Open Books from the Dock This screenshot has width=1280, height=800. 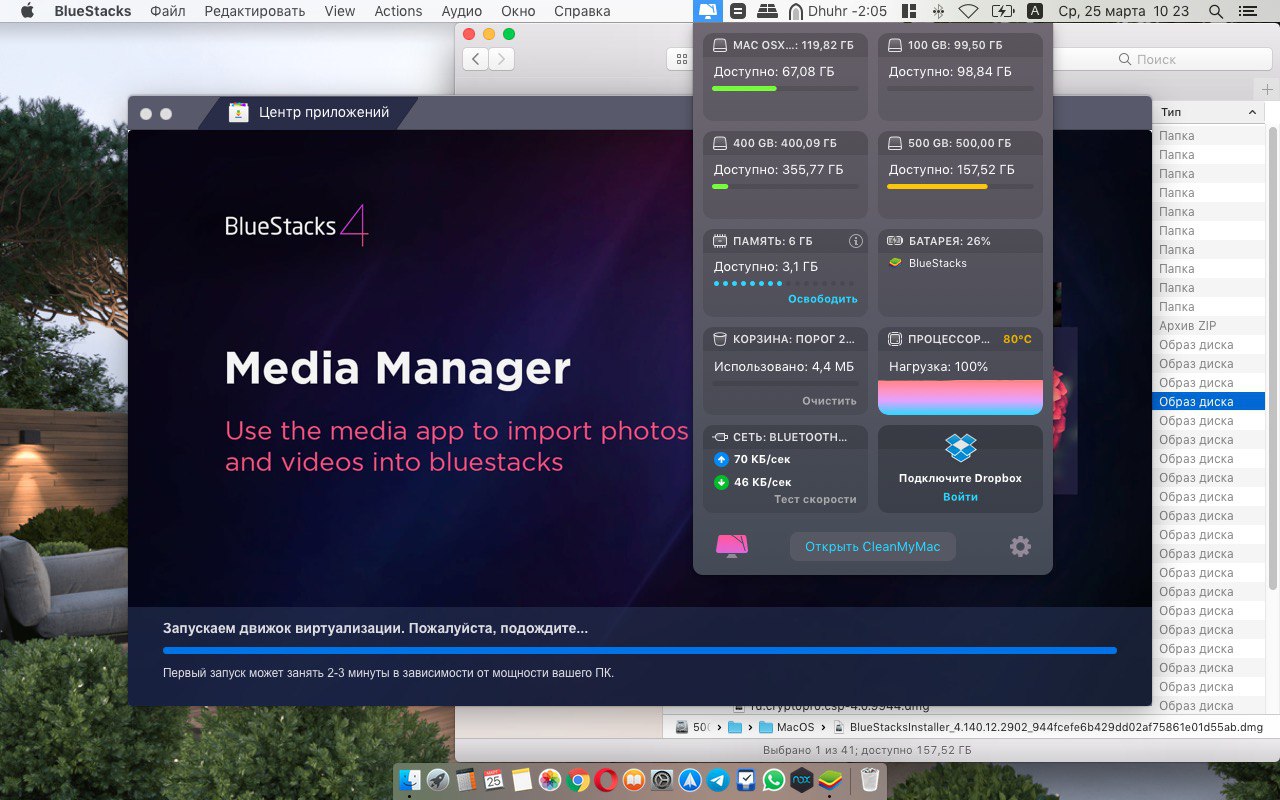click(633, 780)
